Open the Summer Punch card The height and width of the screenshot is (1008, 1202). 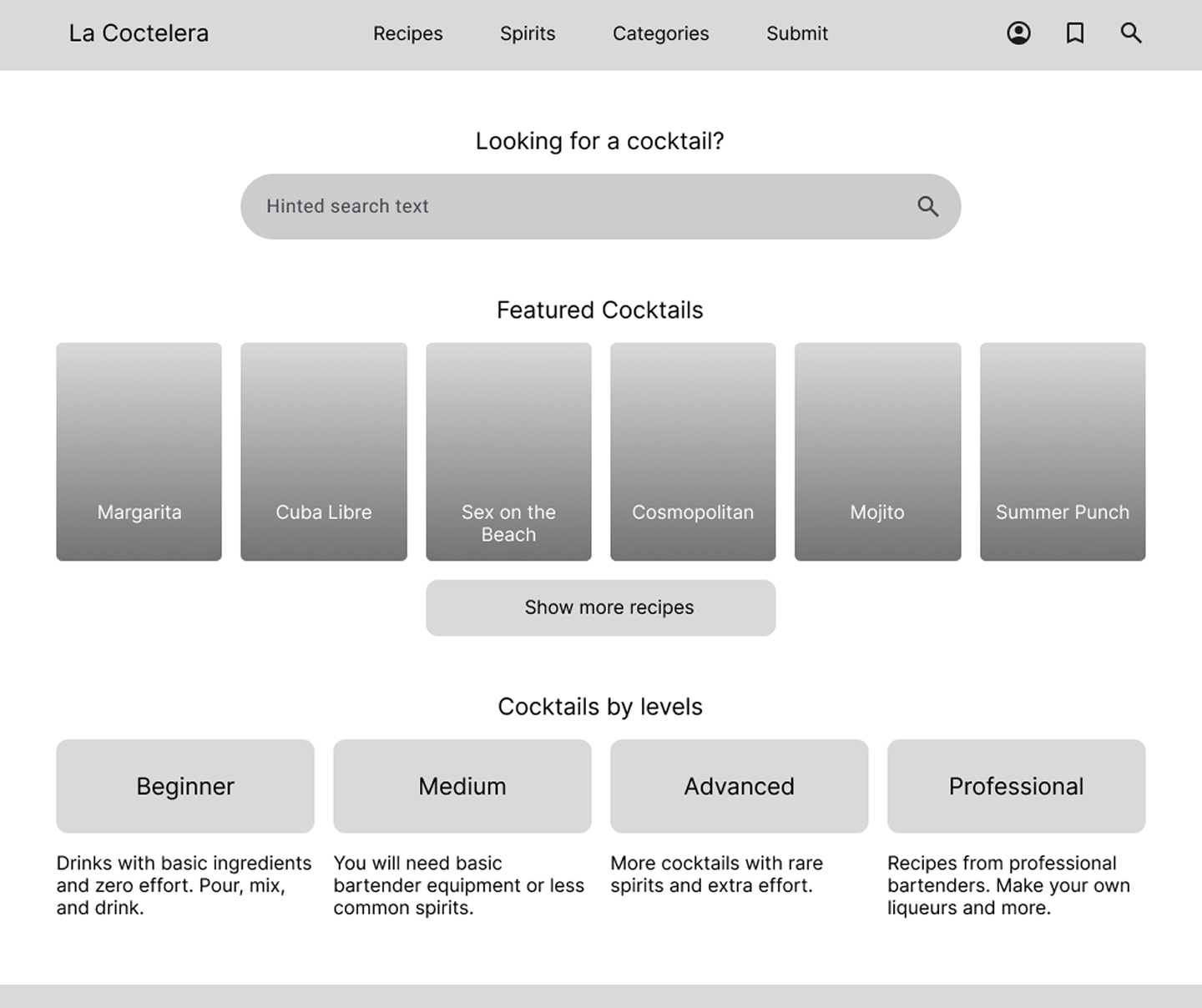pos(1063,451)
